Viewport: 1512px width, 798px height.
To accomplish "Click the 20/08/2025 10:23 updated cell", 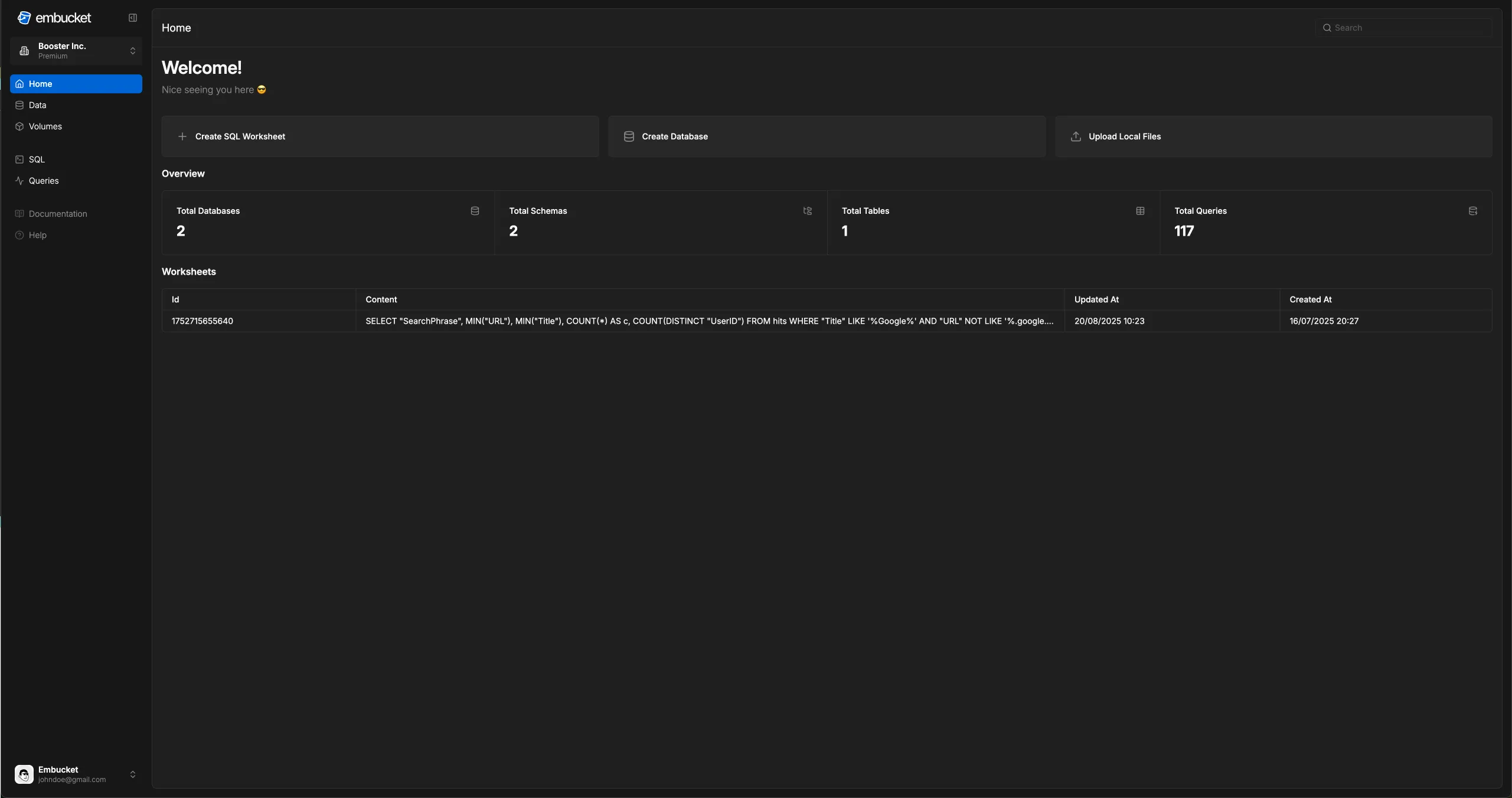I will pos(1172,321).
